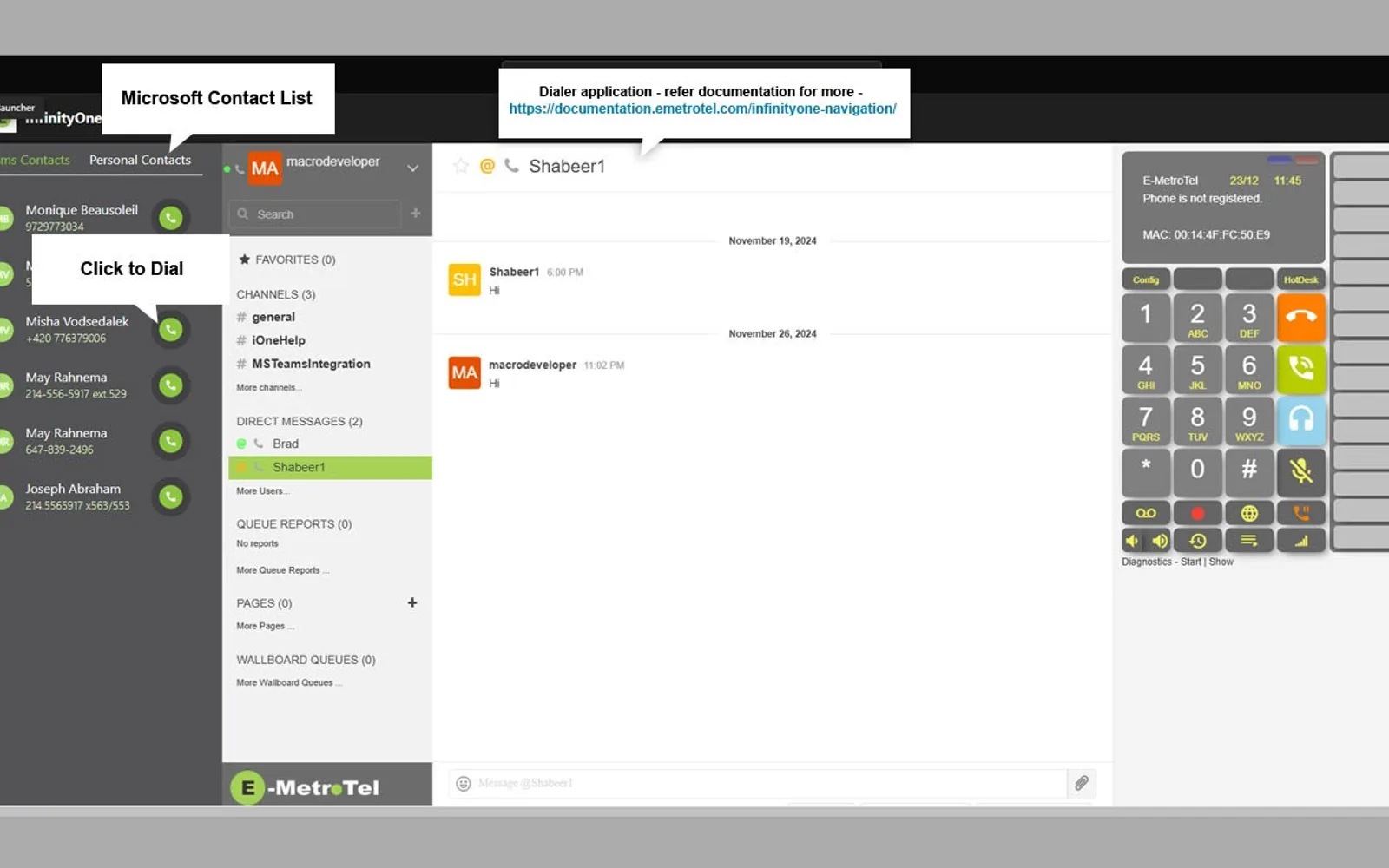Viewport: 1389px width, 868px height.
Task: Open the emoji picker in message box
Action: tap(464, 784)
